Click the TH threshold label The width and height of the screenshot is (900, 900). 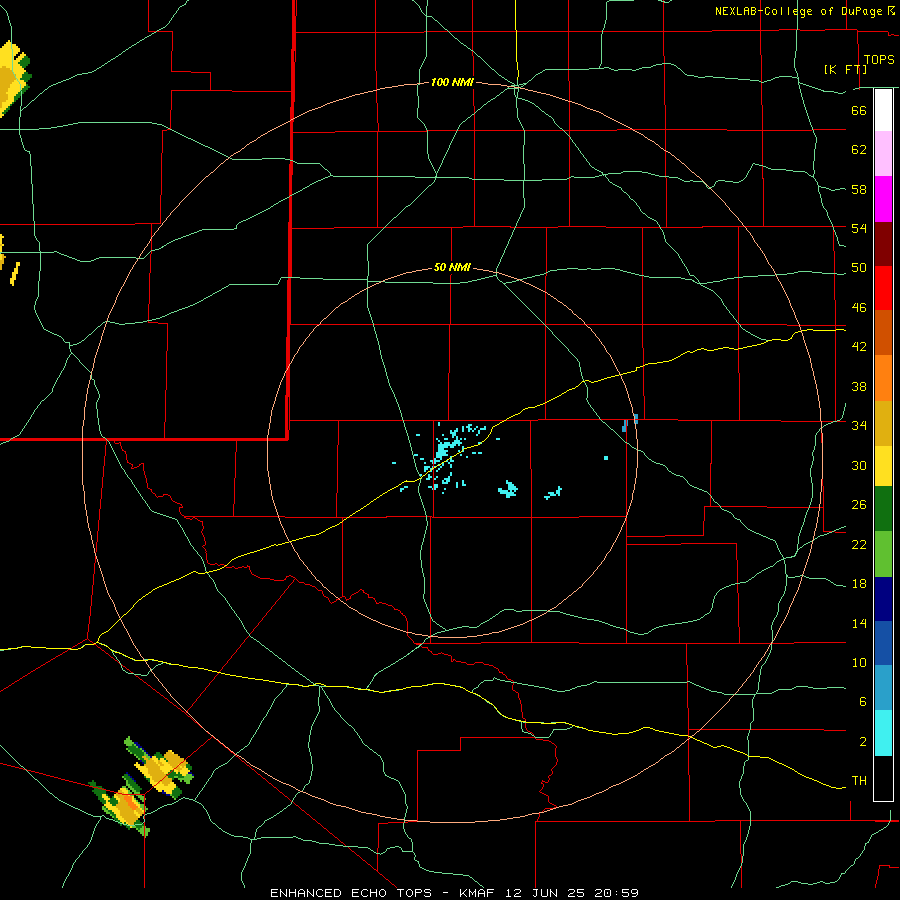tap(859, 781)
